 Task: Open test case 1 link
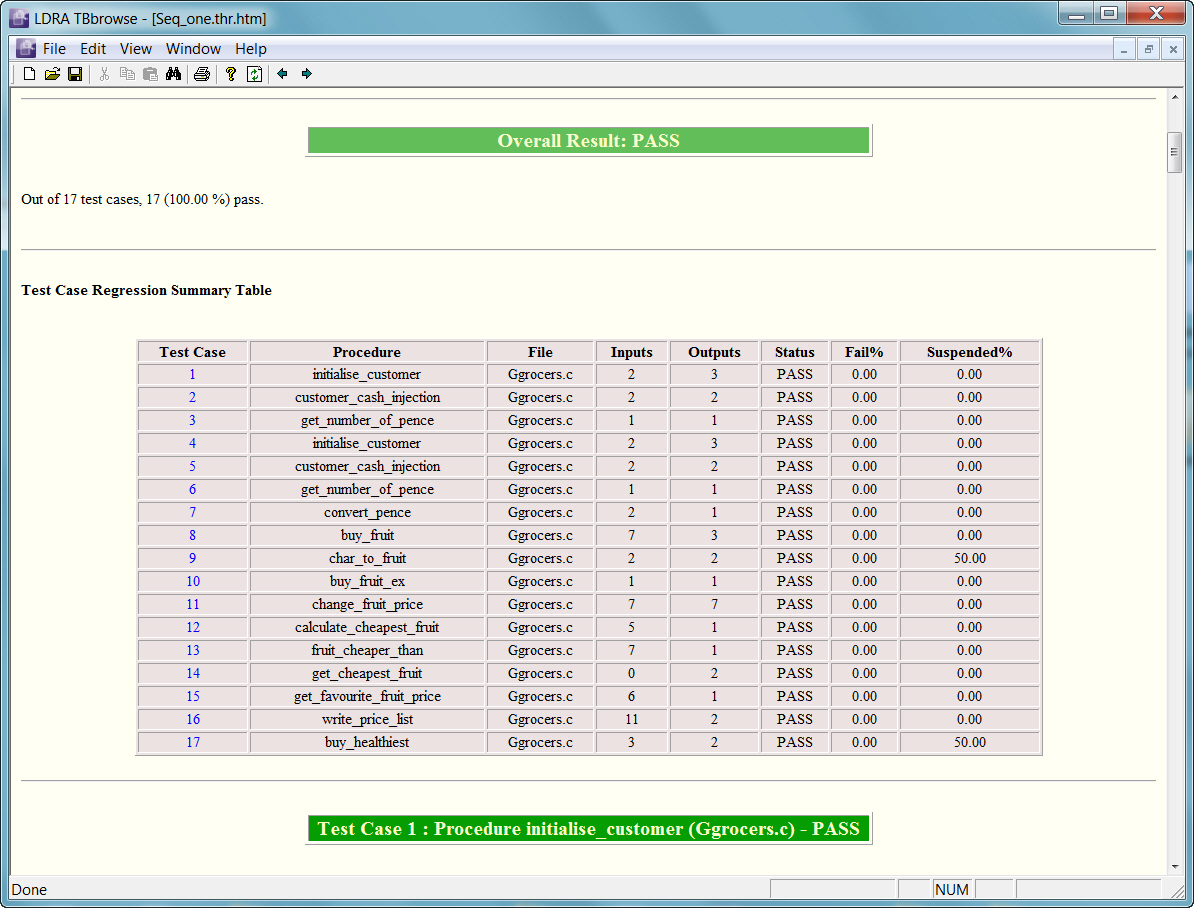click(192, 375)
